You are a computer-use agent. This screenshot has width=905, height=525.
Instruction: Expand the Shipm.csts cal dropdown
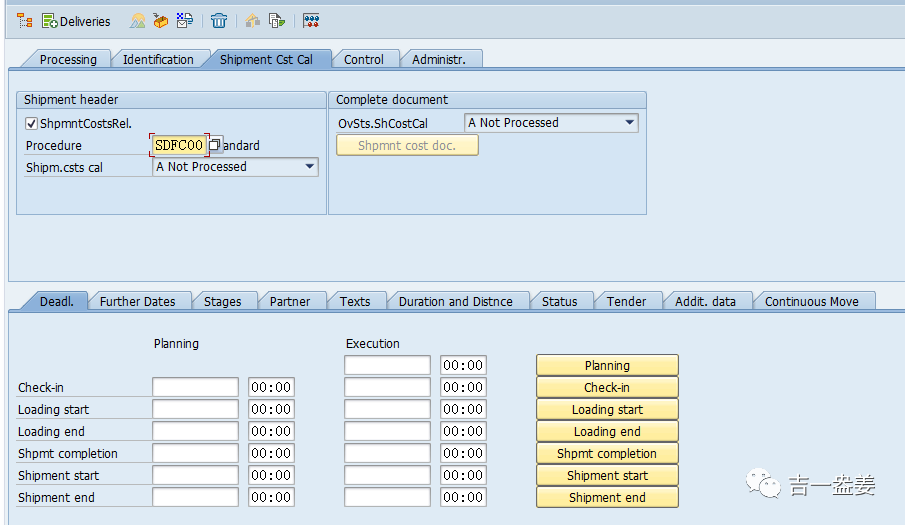point(309,167)
